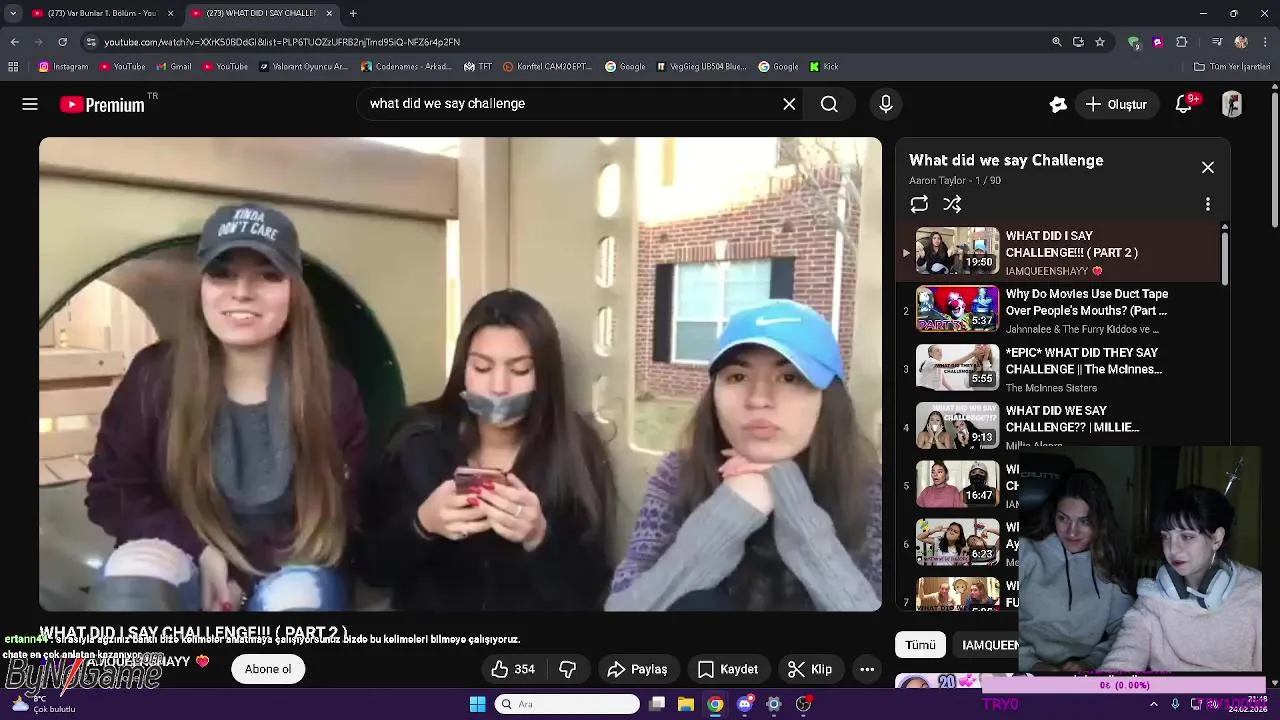The width and height of the screenshot is (1280, 720).
Task: Open Chrome three-dot menu
Action: point(1265,42)
